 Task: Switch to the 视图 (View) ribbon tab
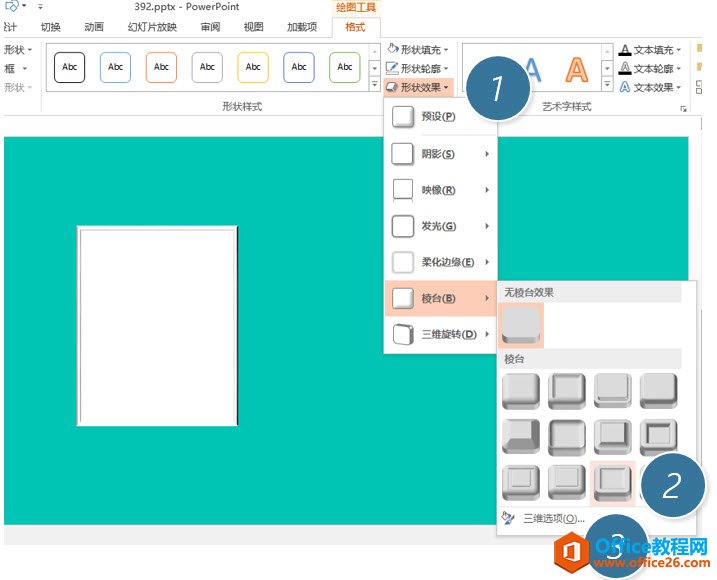click(x=254, y=27)
